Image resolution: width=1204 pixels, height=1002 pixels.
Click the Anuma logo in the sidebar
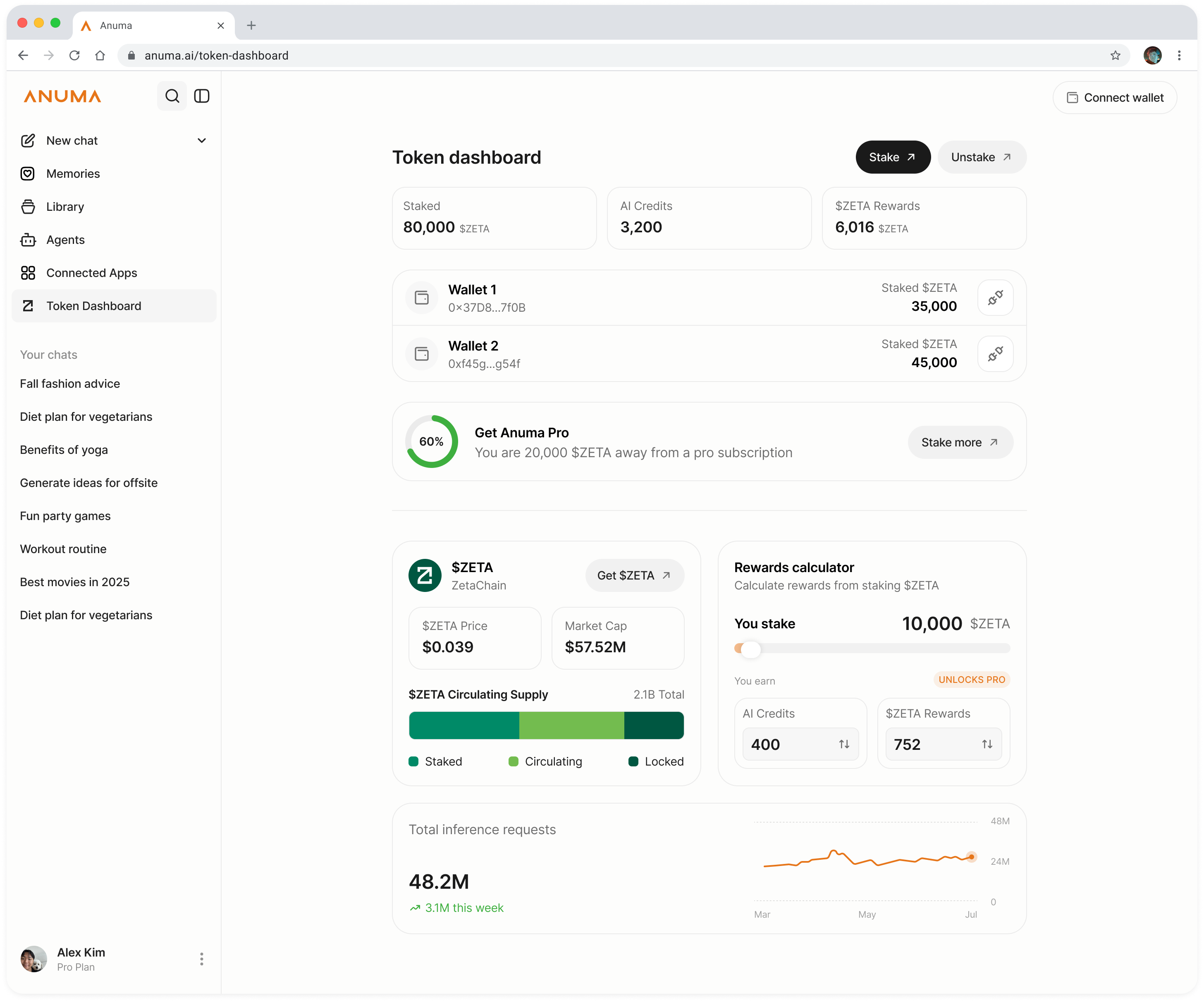(62, 96)
